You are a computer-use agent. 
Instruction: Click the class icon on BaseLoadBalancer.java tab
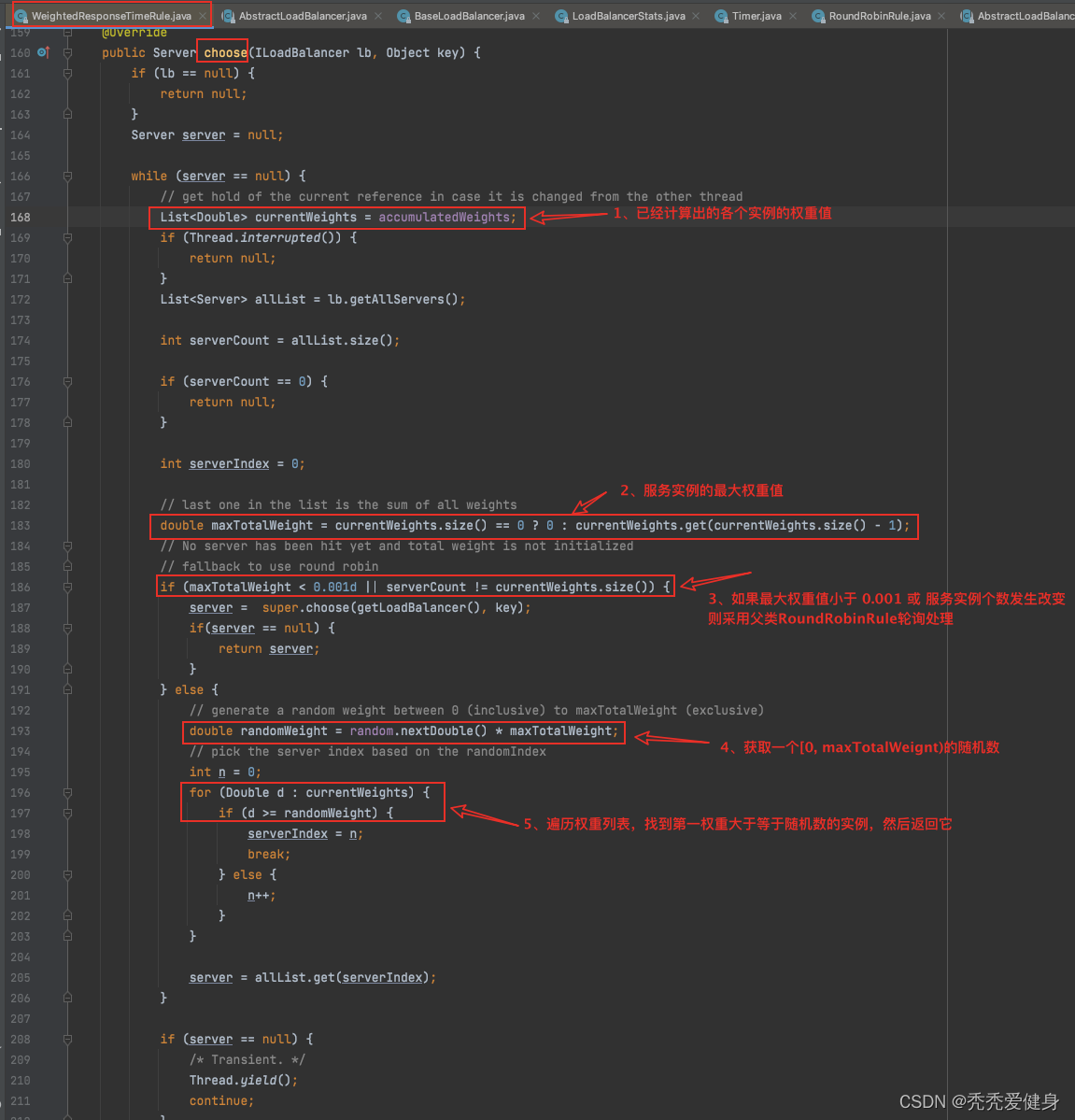tap(404, 16)
